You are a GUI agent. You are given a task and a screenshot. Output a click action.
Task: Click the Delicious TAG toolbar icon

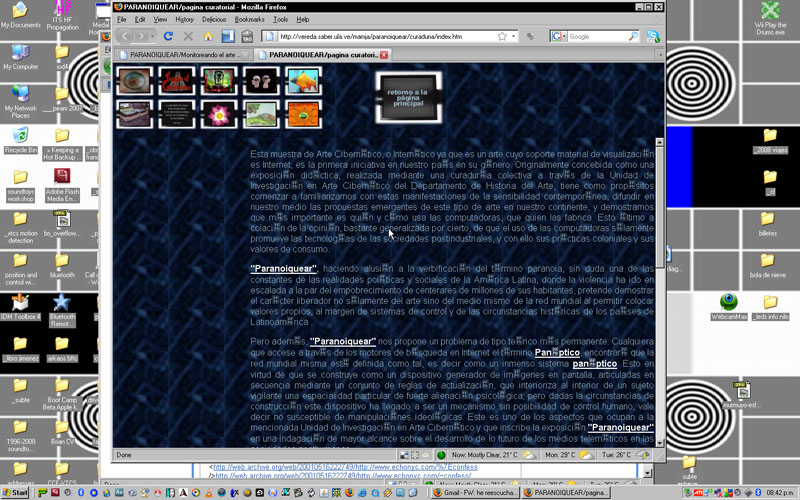tap(247, 36)
